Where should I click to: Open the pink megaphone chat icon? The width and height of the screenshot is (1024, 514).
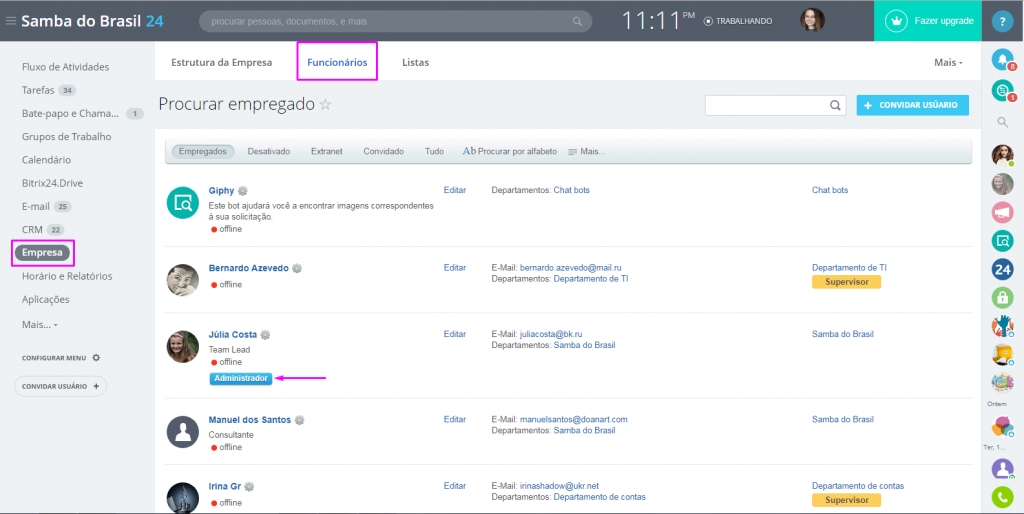click(x=1002, y=212)
